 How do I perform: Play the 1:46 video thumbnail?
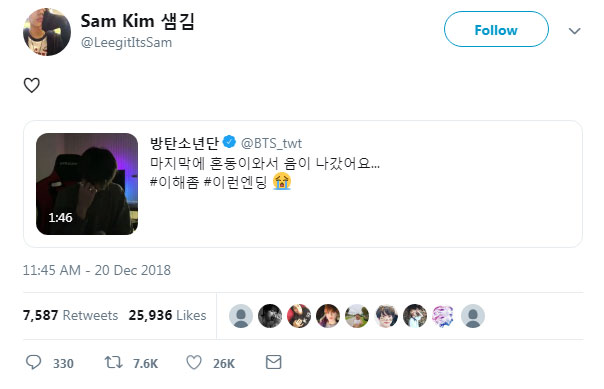coord(87,184)
